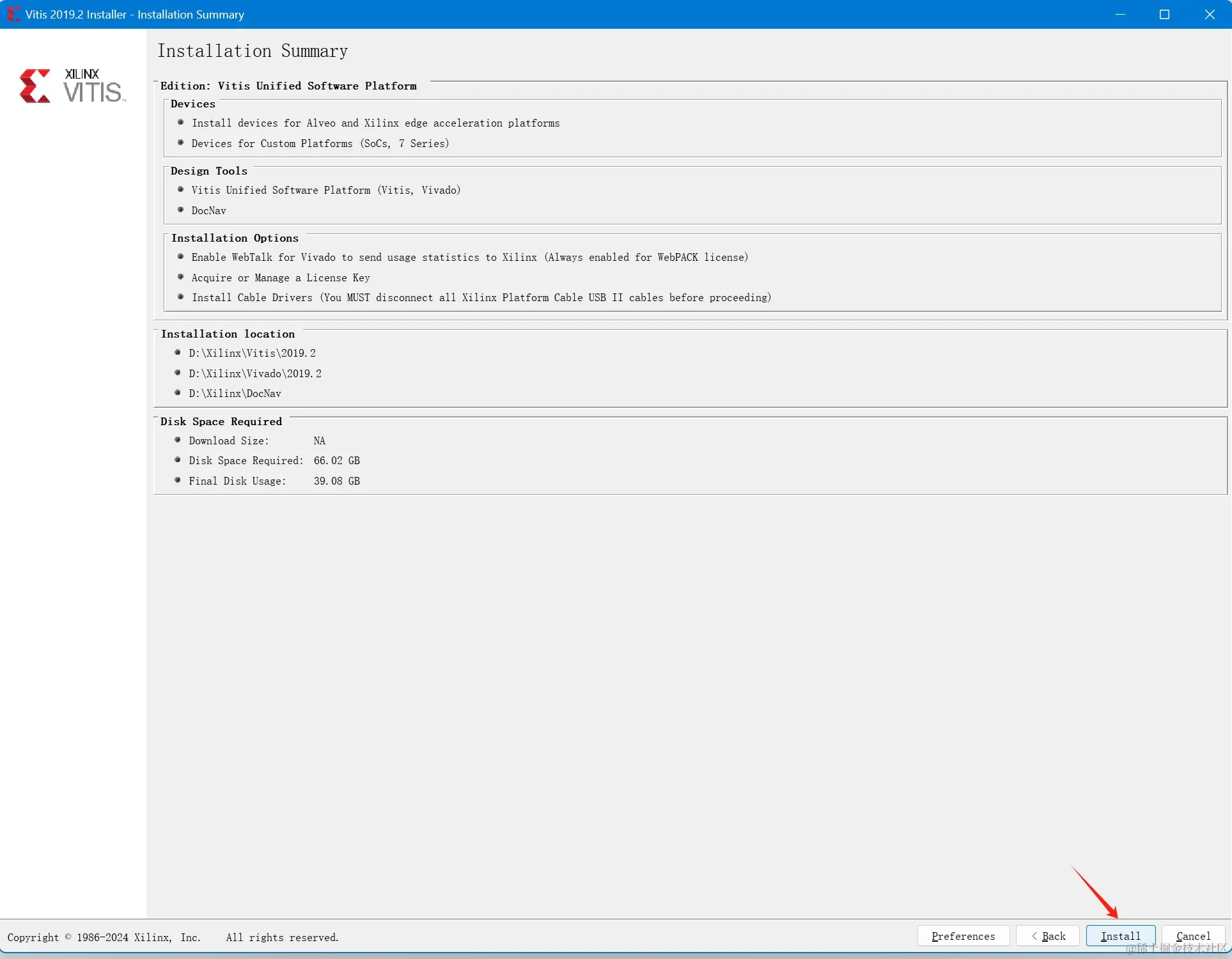1232x959 pixels.
Task: Click Disk Space Required 66.02 GB entry
Action: (x=274, y=460)
